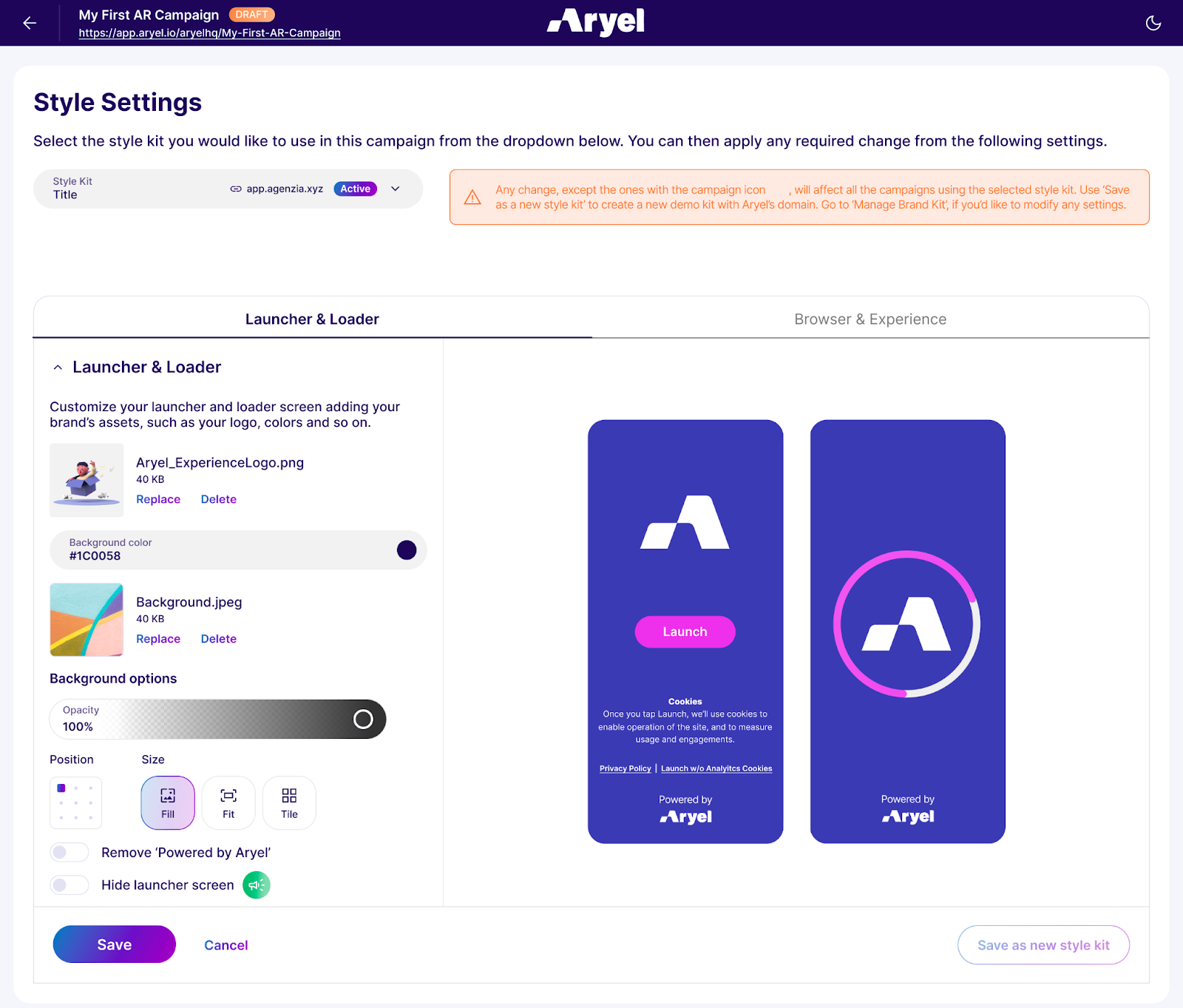This screenshot has height=1008, width=1183.
Task: Switch to Browser & Experience tab
Action: (x=870, y=319)
